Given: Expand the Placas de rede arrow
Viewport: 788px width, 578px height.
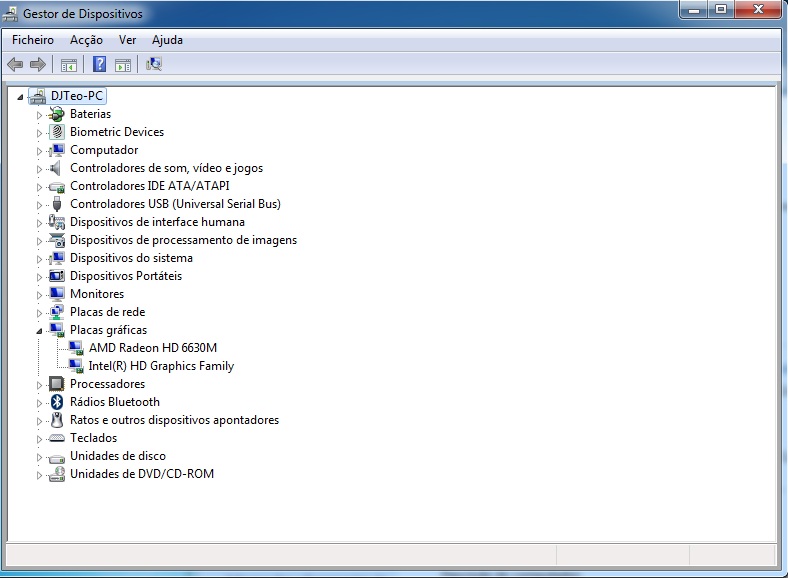Looking at the screenshot, I should pos(39,313).
